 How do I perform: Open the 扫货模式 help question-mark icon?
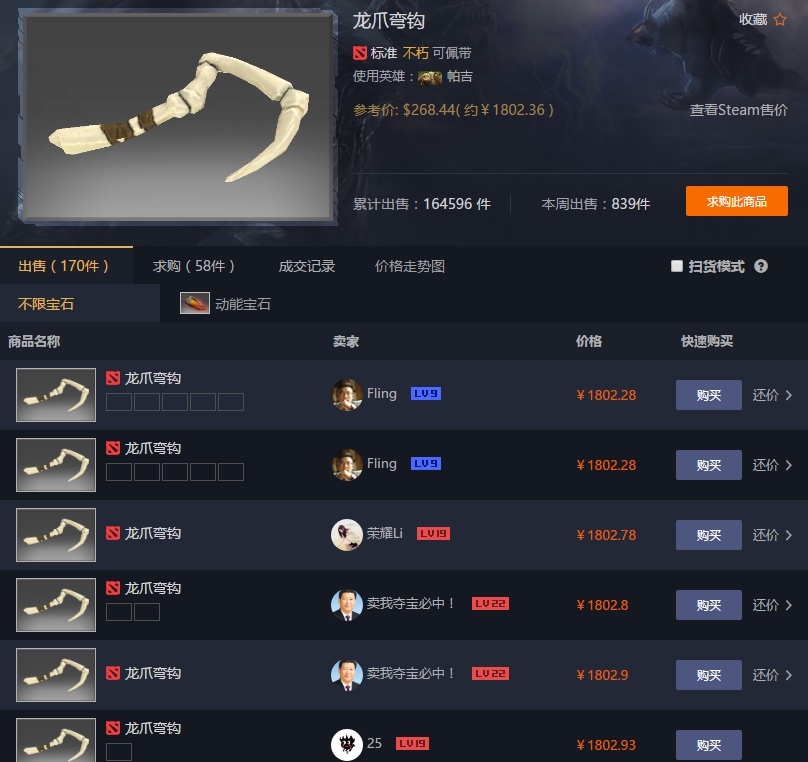click(761, 266)
